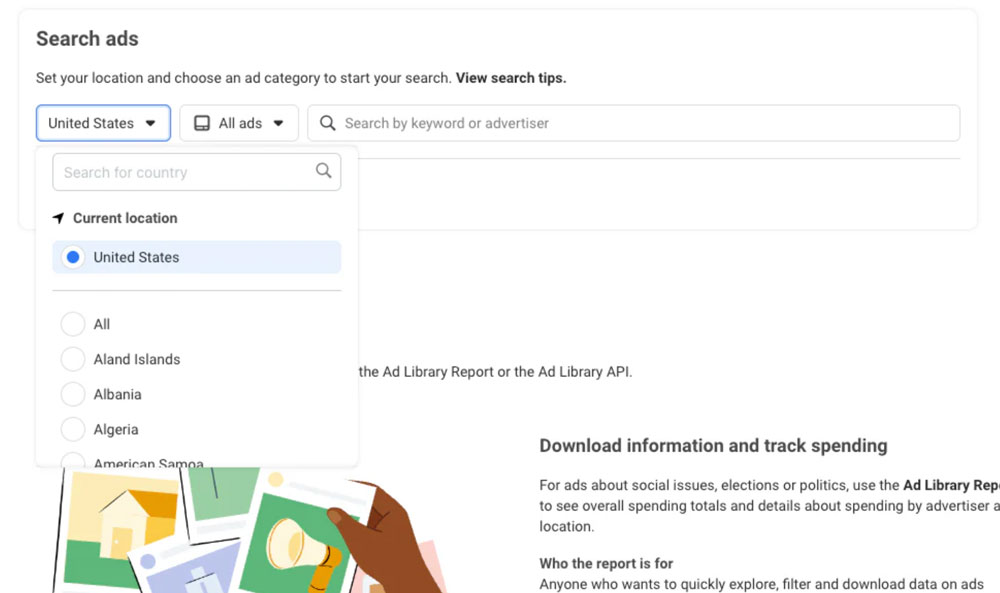Focus the Search by keyword or advertiser field
This screenshot has height=593, width=1000.
[640, 123]
